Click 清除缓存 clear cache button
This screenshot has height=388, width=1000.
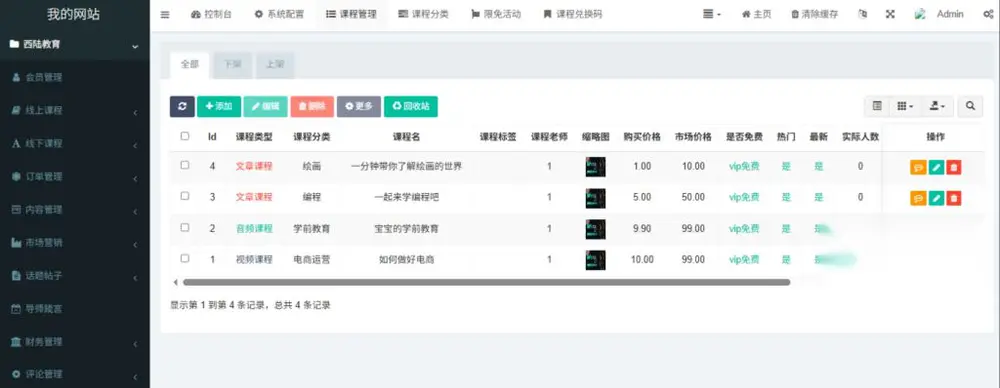click(814, 15)
